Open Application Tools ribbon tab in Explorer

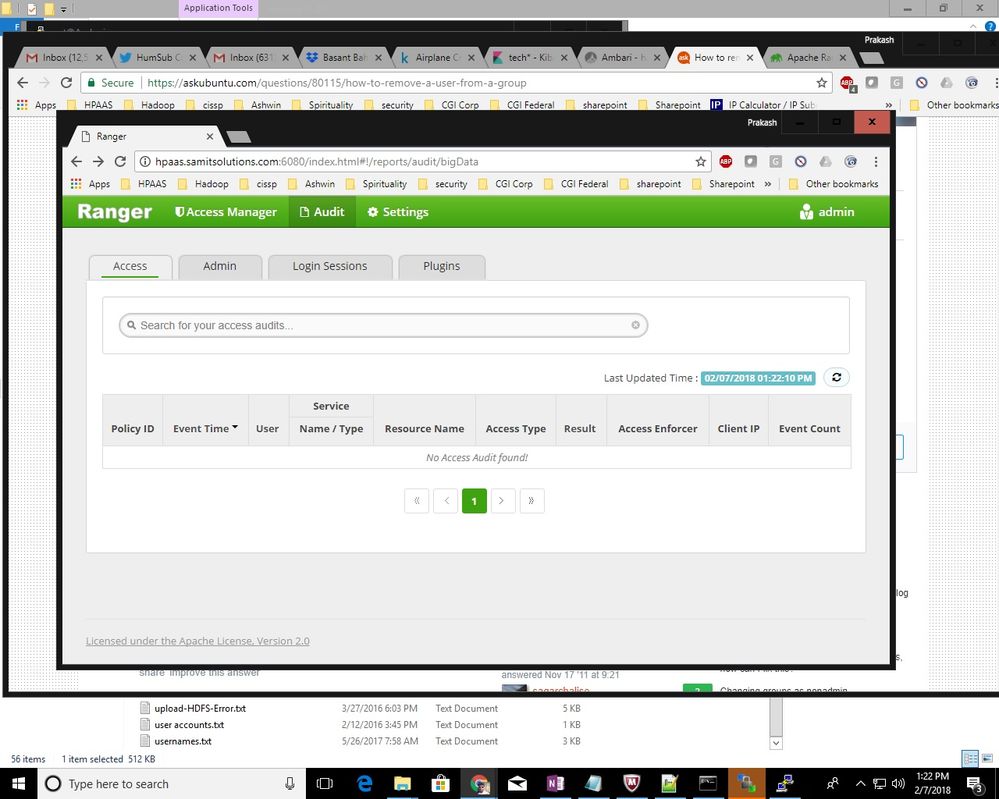pyautogui.click(x=218, y=8)
